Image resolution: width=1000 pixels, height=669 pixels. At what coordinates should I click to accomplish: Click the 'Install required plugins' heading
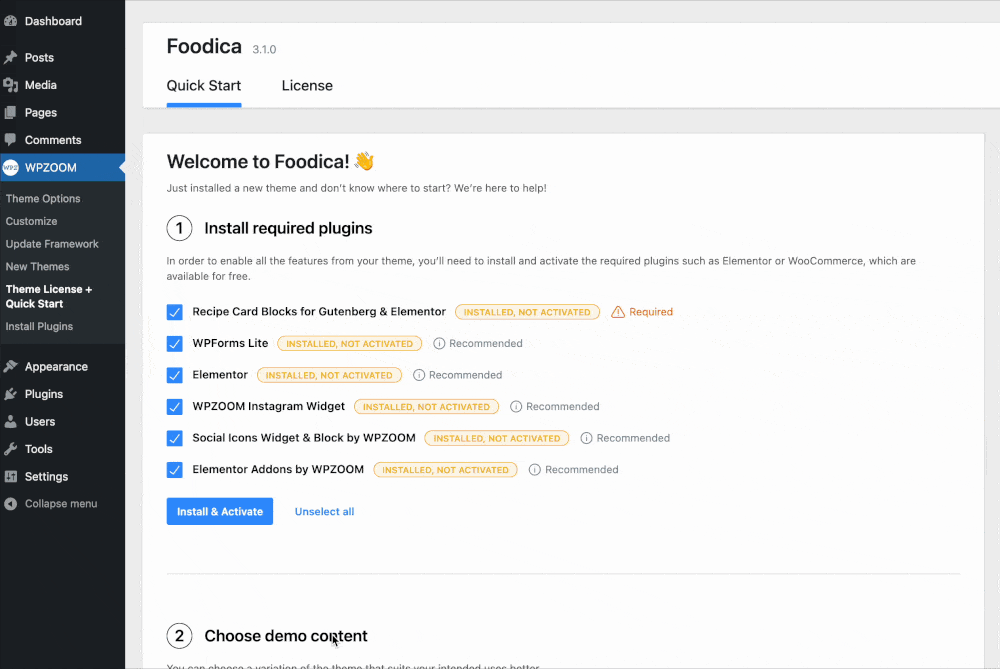point(288,228)
